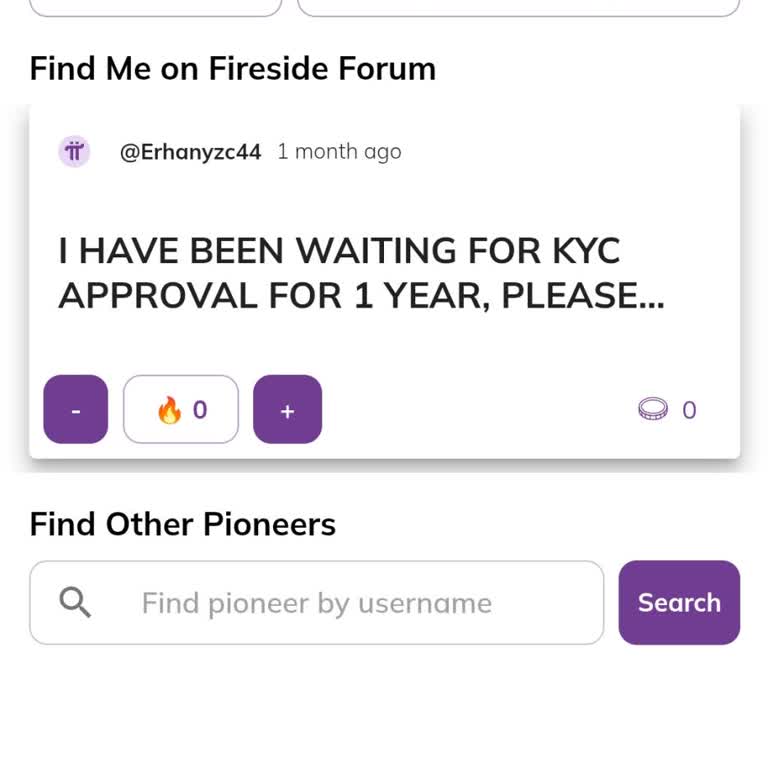Select the coin count next to coin icon
The image size is (768, 768).
[x=689, y=410]
